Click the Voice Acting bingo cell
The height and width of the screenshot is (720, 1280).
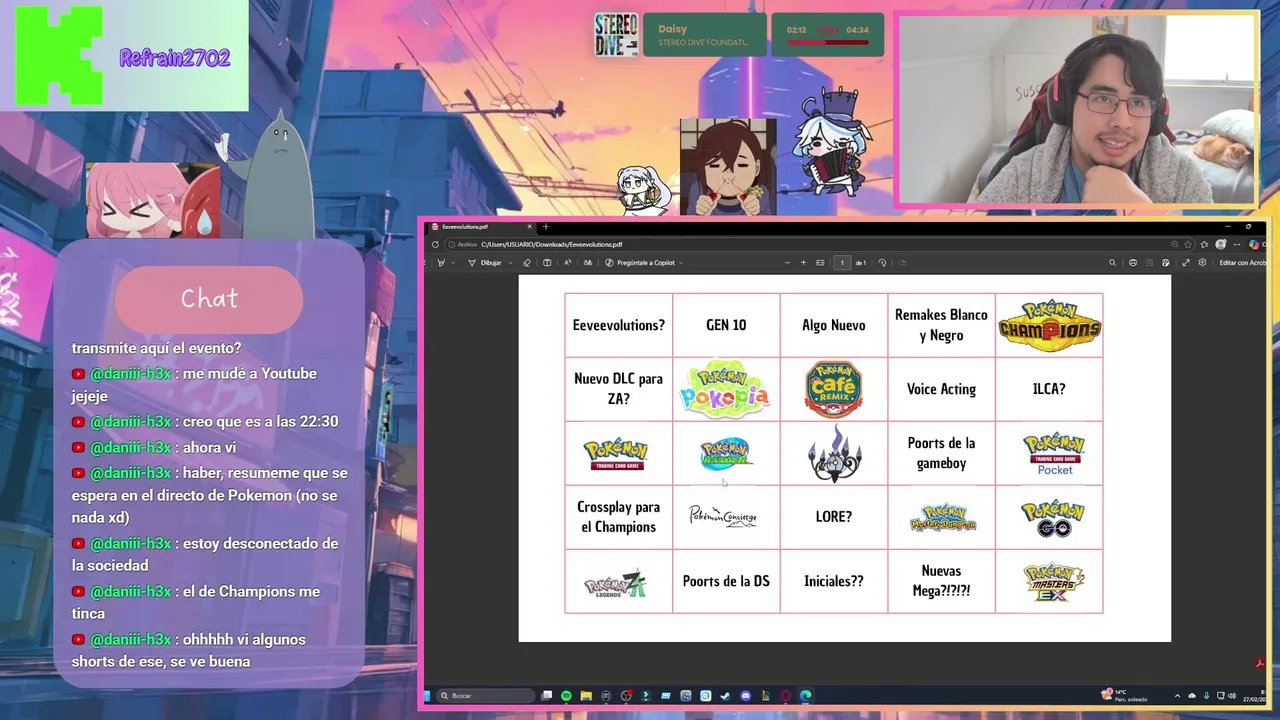coord(941,389)
